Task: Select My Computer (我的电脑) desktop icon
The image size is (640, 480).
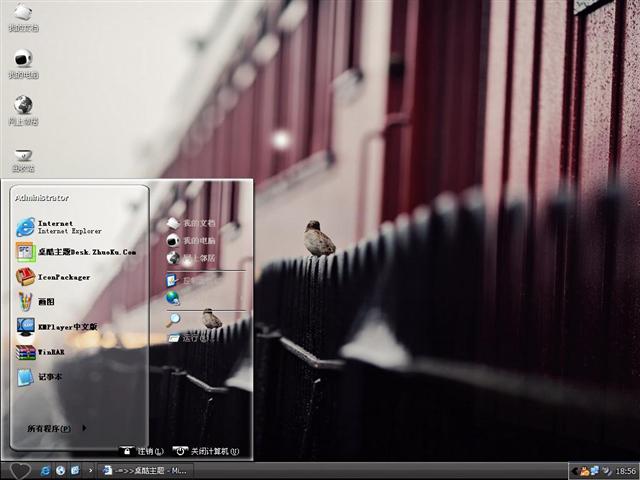Action: click(23, 64)
